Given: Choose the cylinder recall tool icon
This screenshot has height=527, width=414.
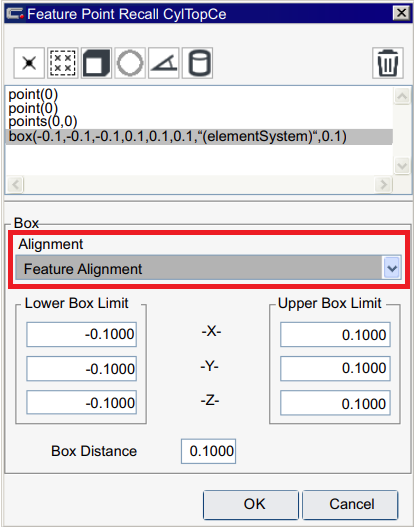Looking at the screenshot, I should (198, 63).
